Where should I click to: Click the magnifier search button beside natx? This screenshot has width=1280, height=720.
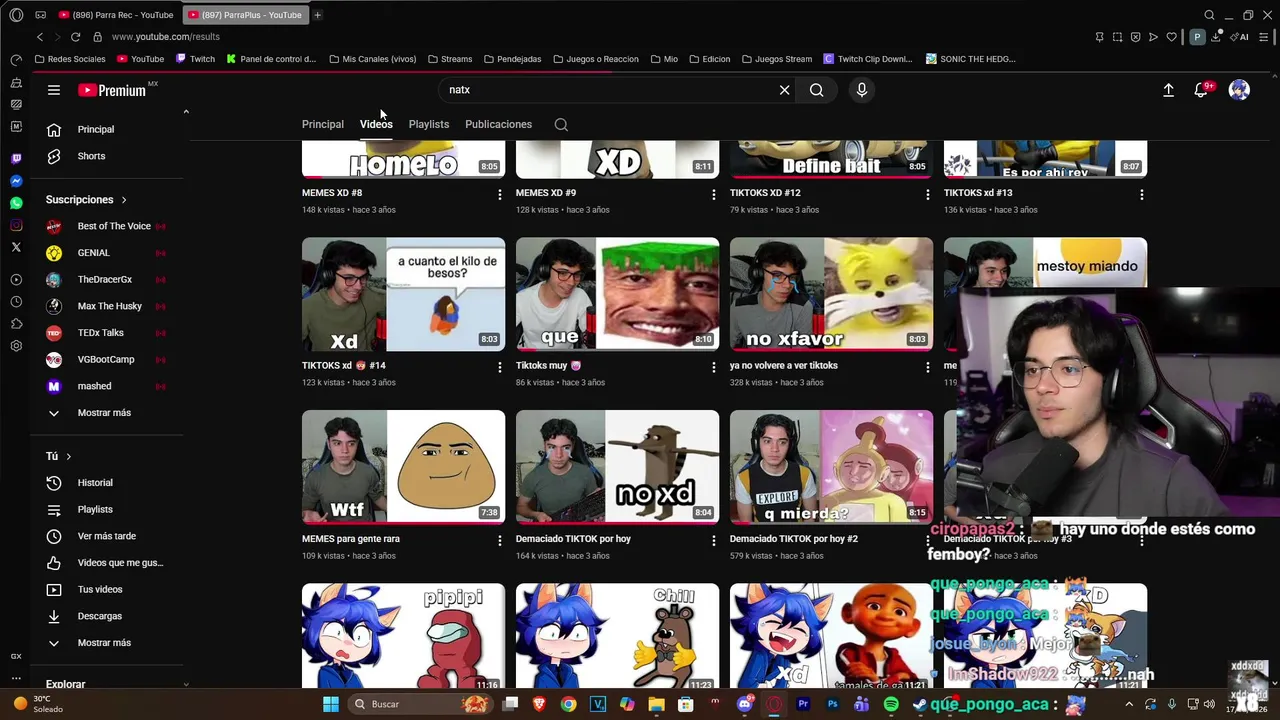click(x=817, y=90)
